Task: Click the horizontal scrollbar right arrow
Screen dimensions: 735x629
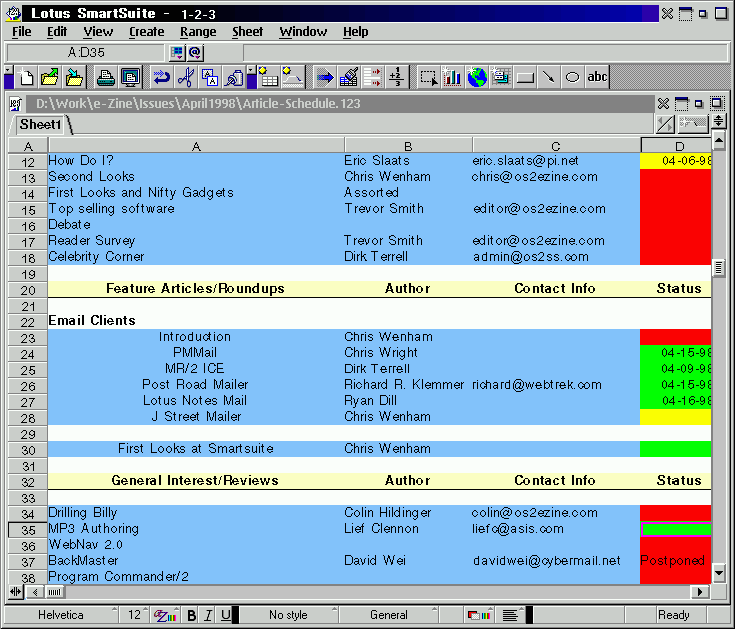Action: (x=700, y=592)
